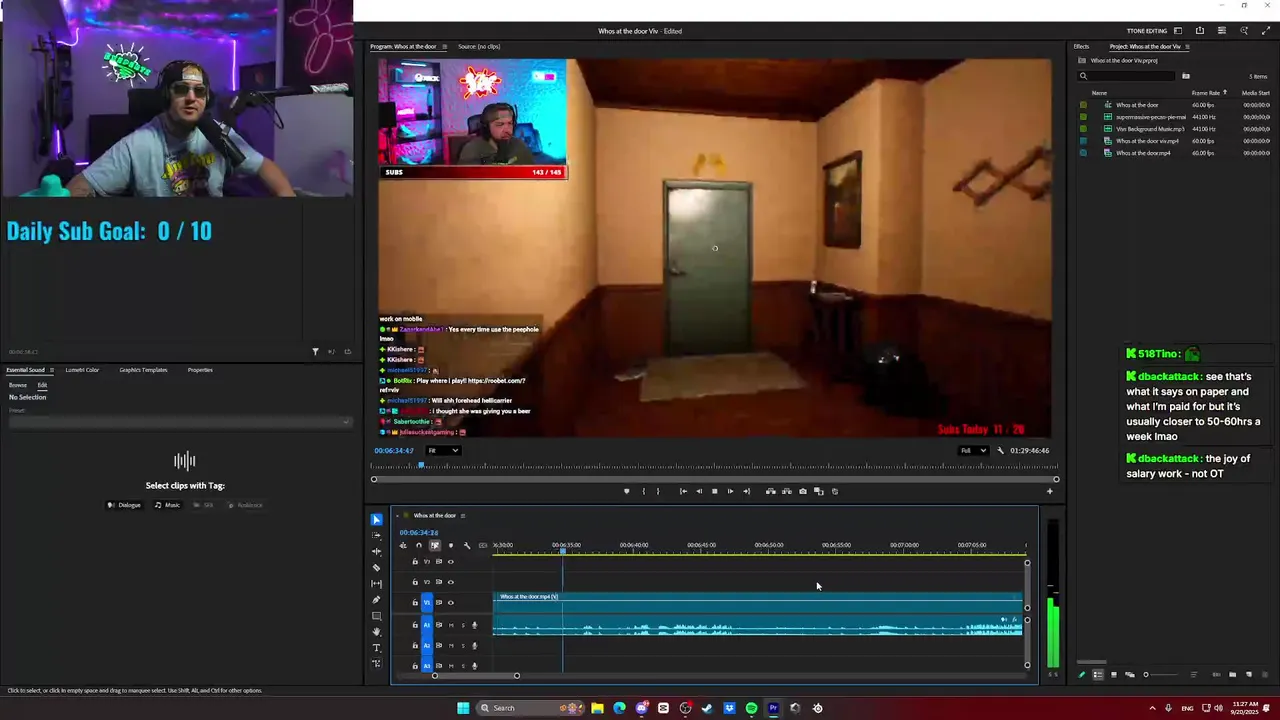Toggle Linked Selection in timeline
The height and width of the screenshot is (720, 1280).
click(435, 545)
